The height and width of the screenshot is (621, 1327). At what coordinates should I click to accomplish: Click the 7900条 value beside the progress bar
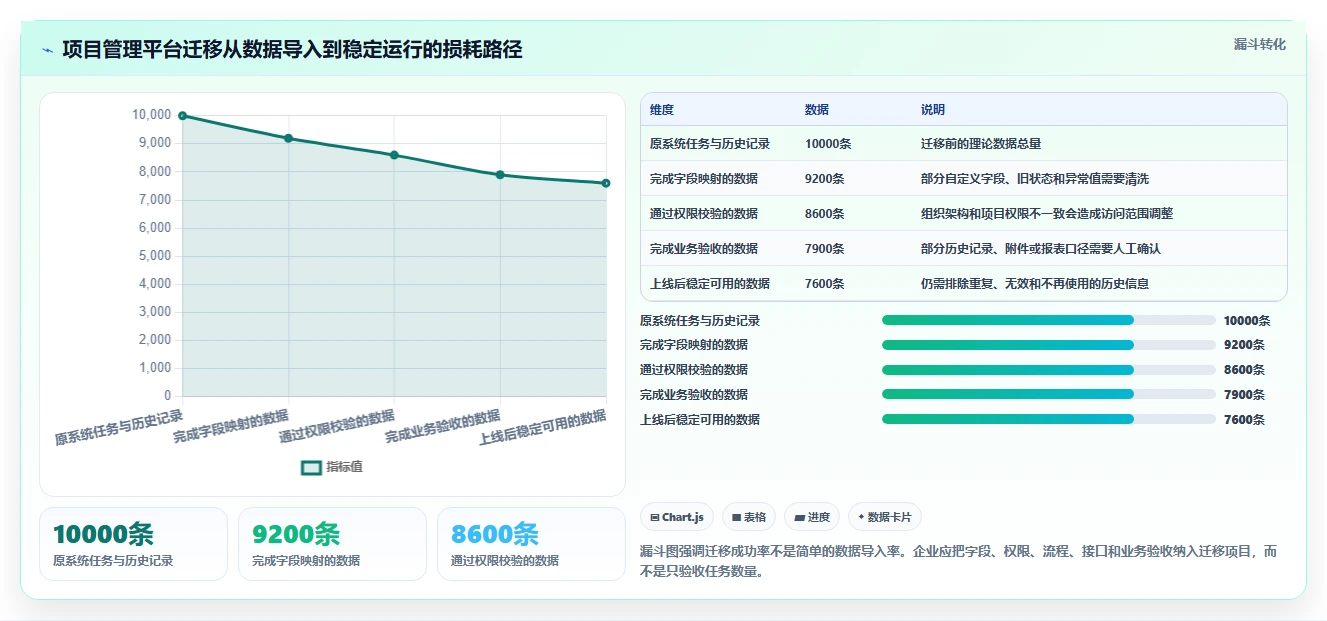1244,395
